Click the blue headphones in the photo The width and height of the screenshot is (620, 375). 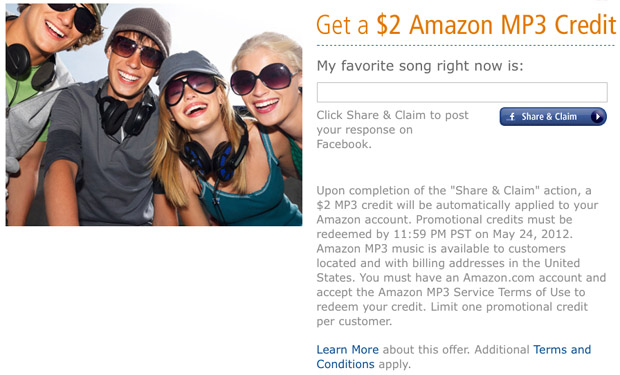point(214,158)
